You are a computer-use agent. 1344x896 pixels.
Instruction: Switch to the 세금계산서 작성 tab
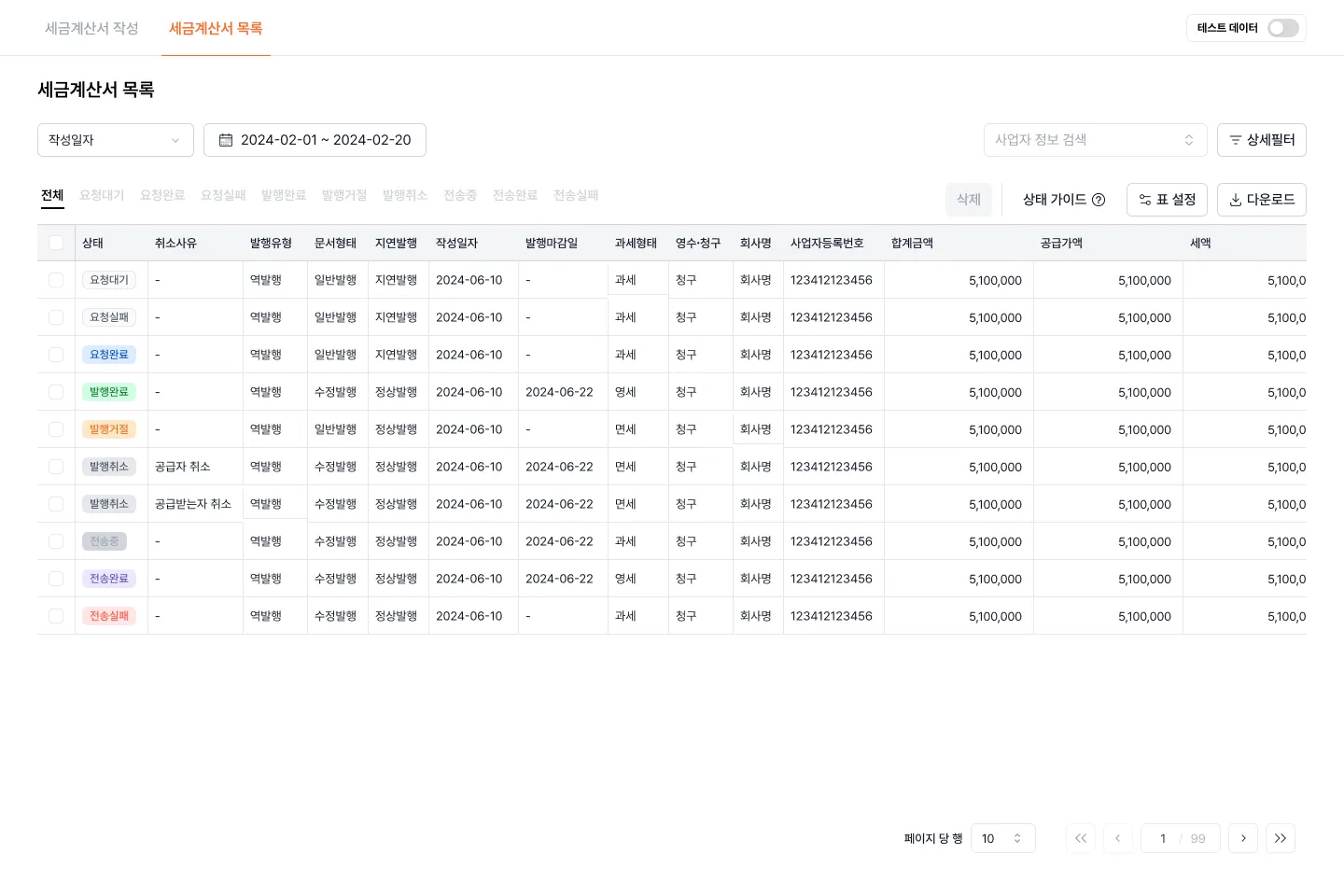coord(91,28)
